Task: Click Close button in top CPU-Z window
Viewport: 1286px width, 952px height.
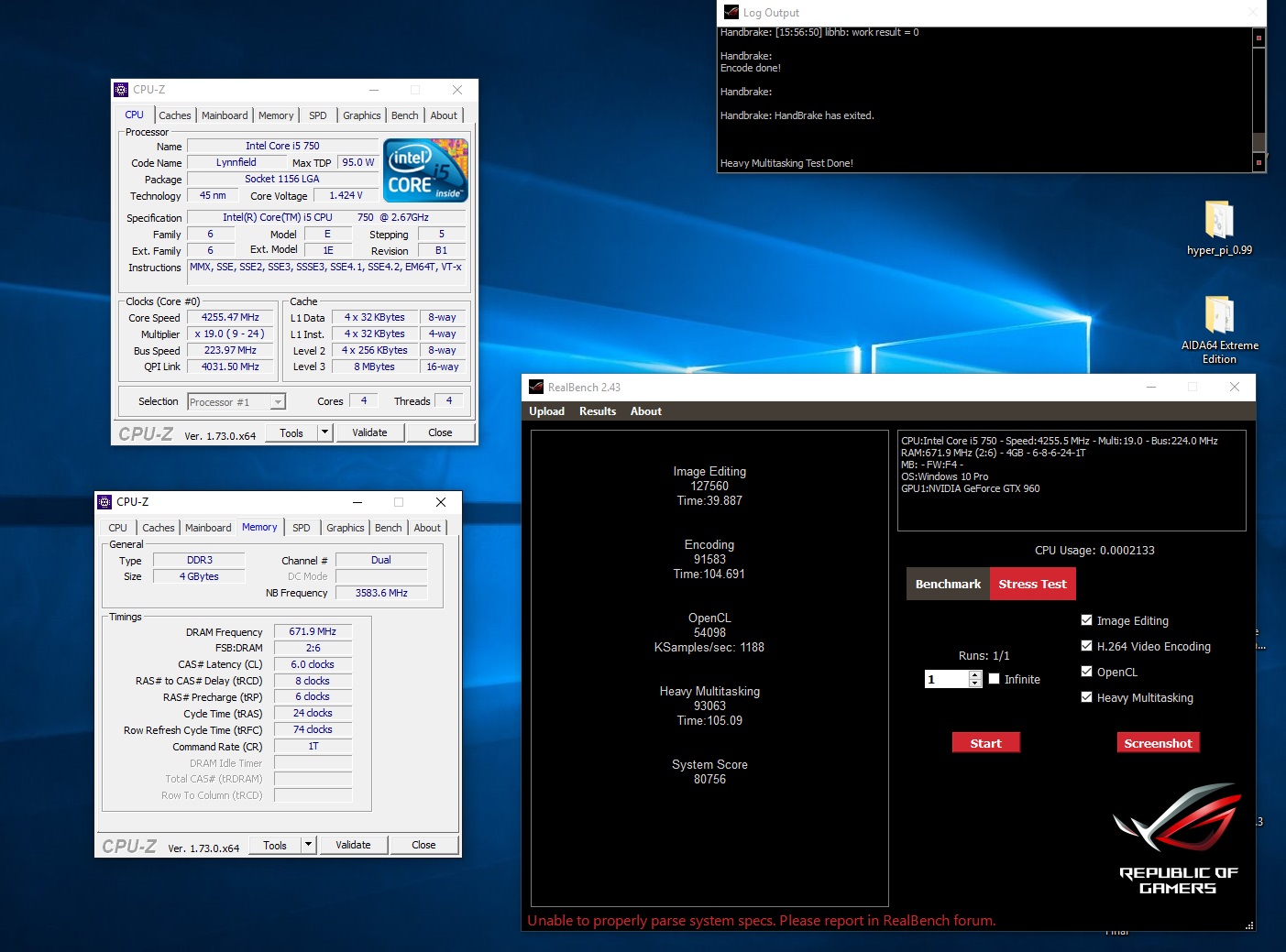Action: pos(440,432)
